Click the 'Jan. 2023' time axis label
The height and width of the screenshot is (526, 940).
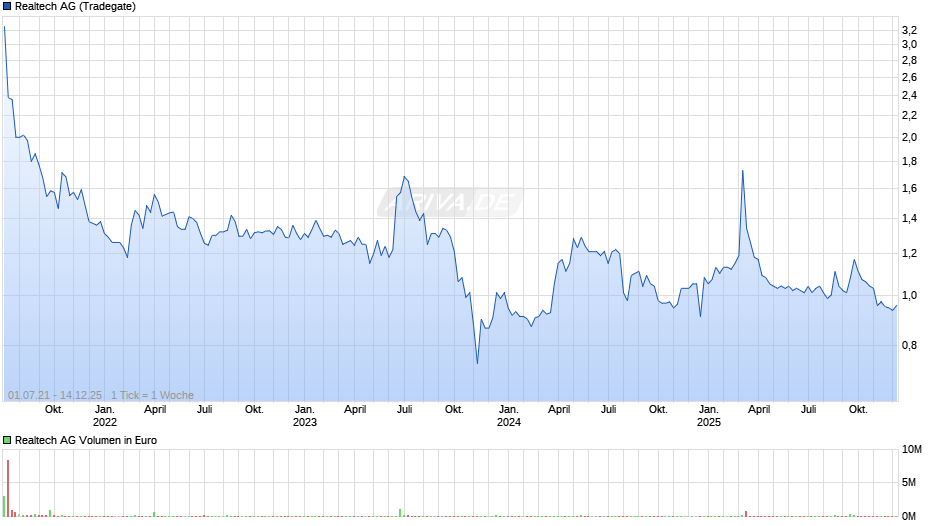[x=305, y=416]
